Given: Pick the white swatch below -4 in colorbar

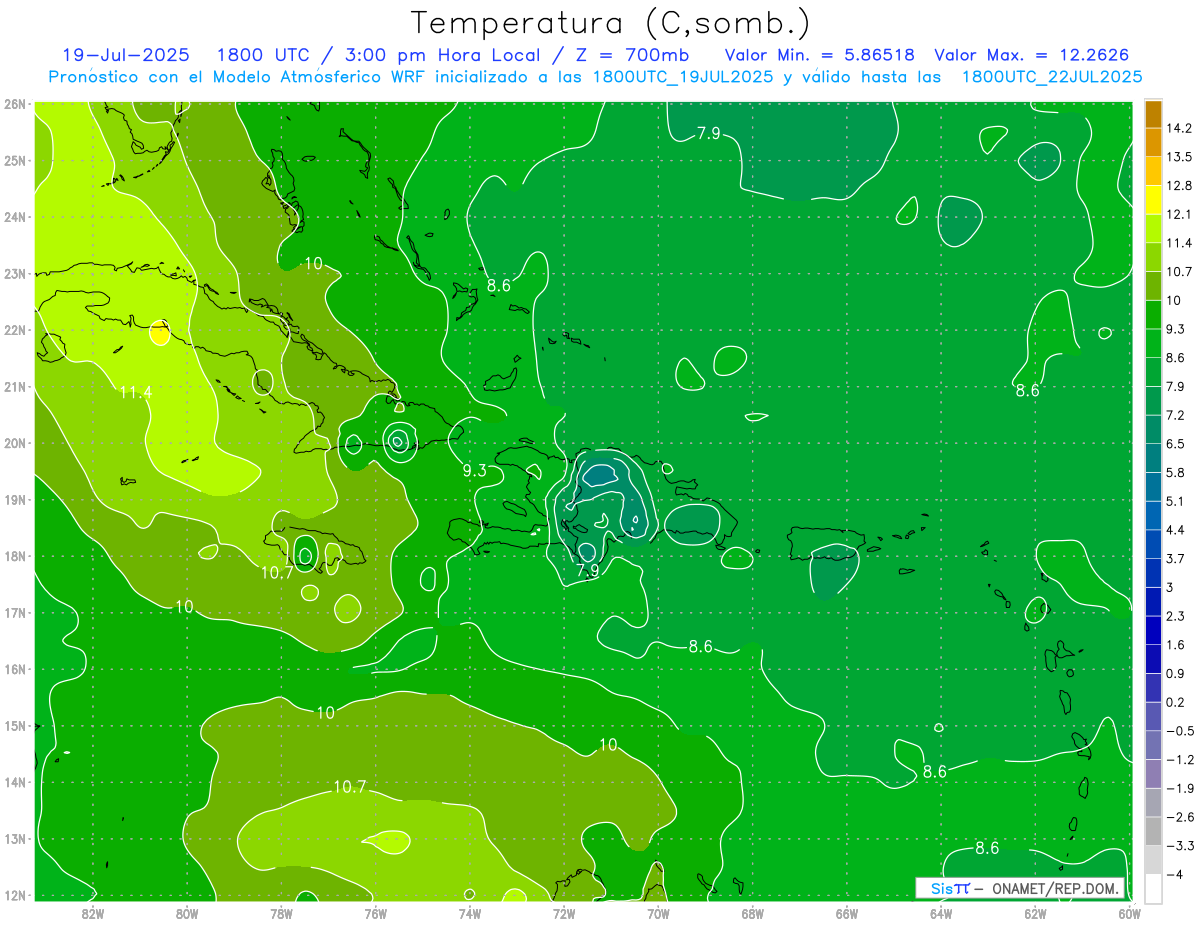Looking at the screenshot, I should pos(1153,887).
